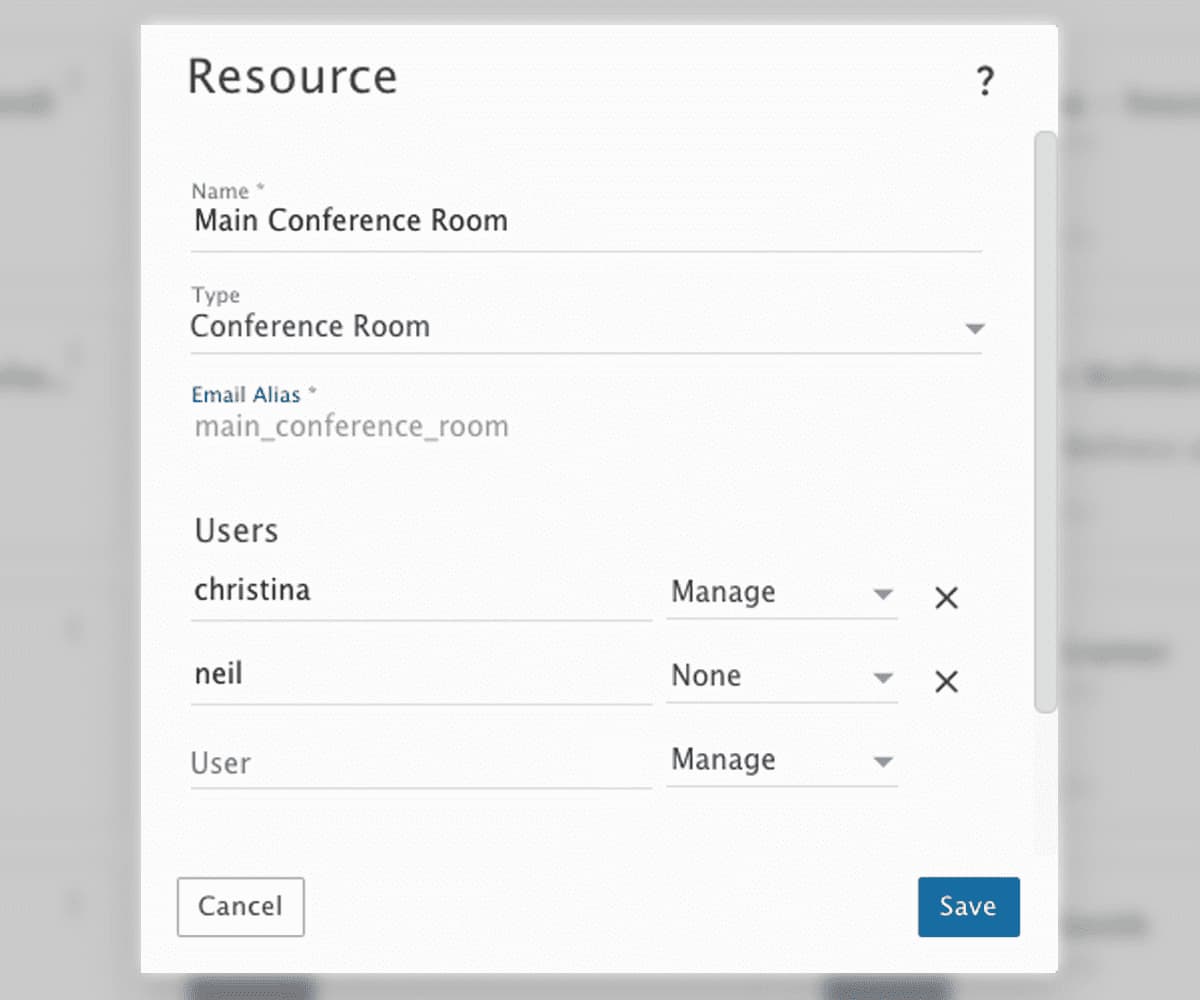1200x1000 pixels.
Task: Cancel editing the resource
Action: (x=240, y=907)
